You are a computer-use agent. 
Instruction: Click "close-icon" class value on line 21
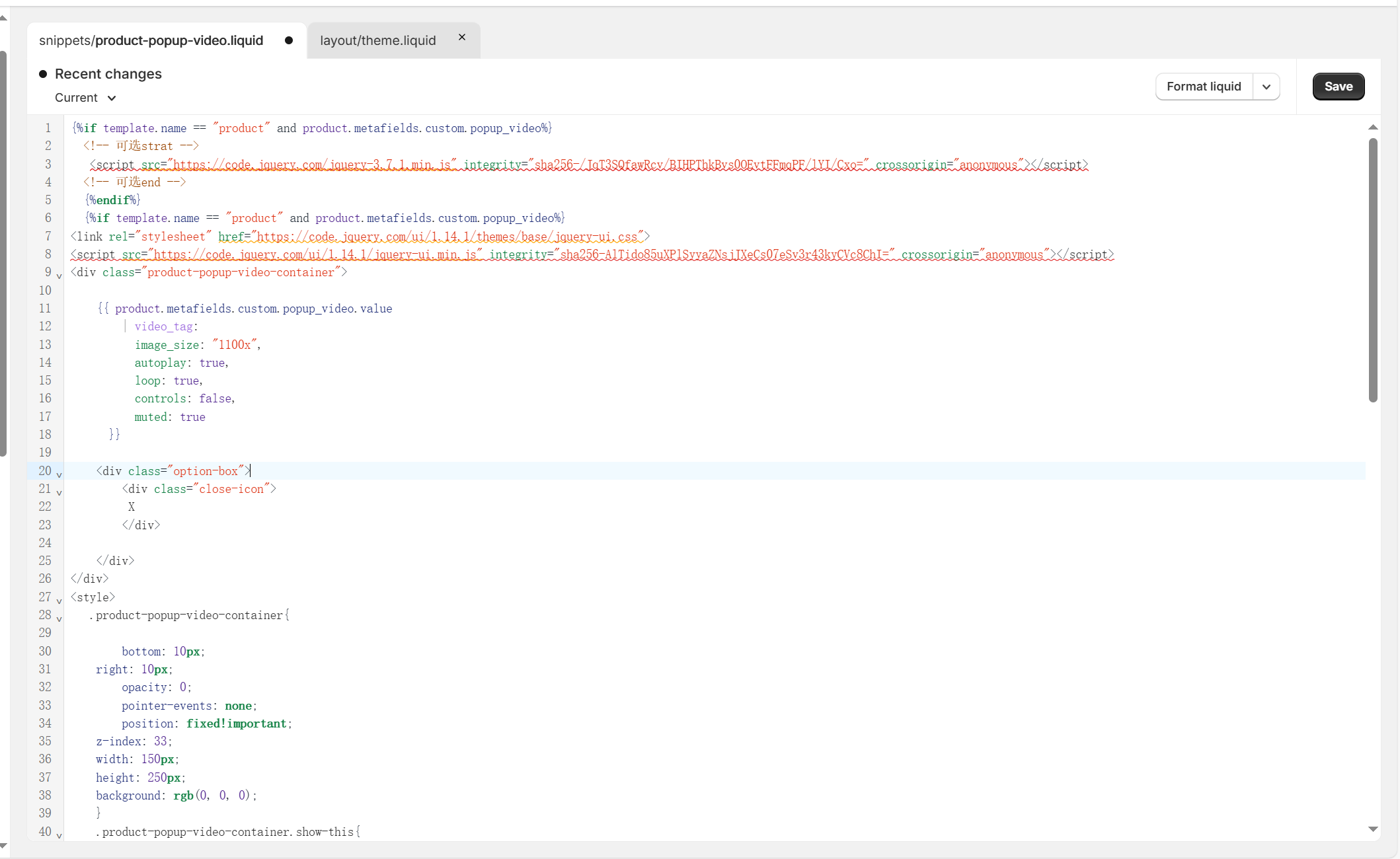coord(231,489)
